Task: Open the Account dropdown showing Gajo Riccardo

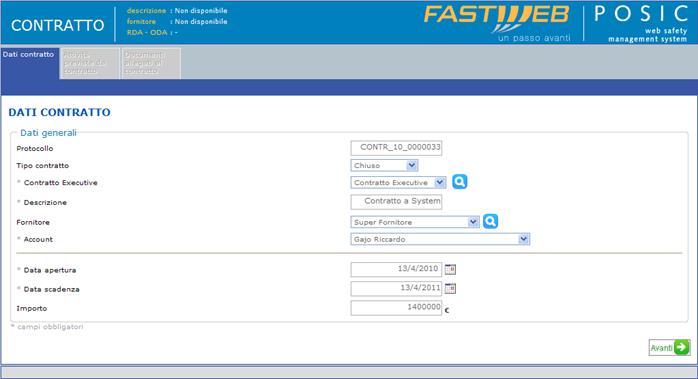Action: click(x=440, y=239)
